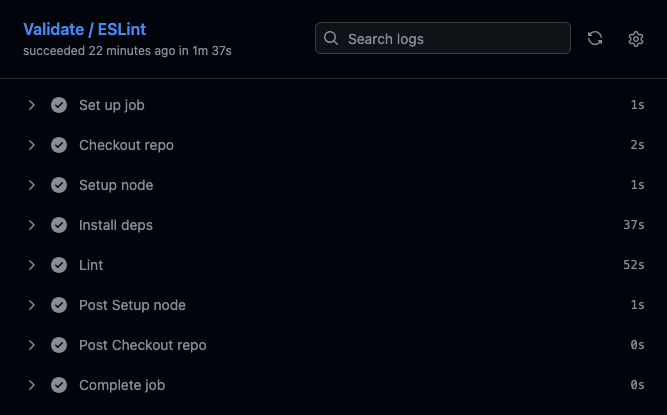Viewport: 667px width, 415px height.
Task: Focus the Search logs field
Action: pyautogui.click(x=442, y=38)
